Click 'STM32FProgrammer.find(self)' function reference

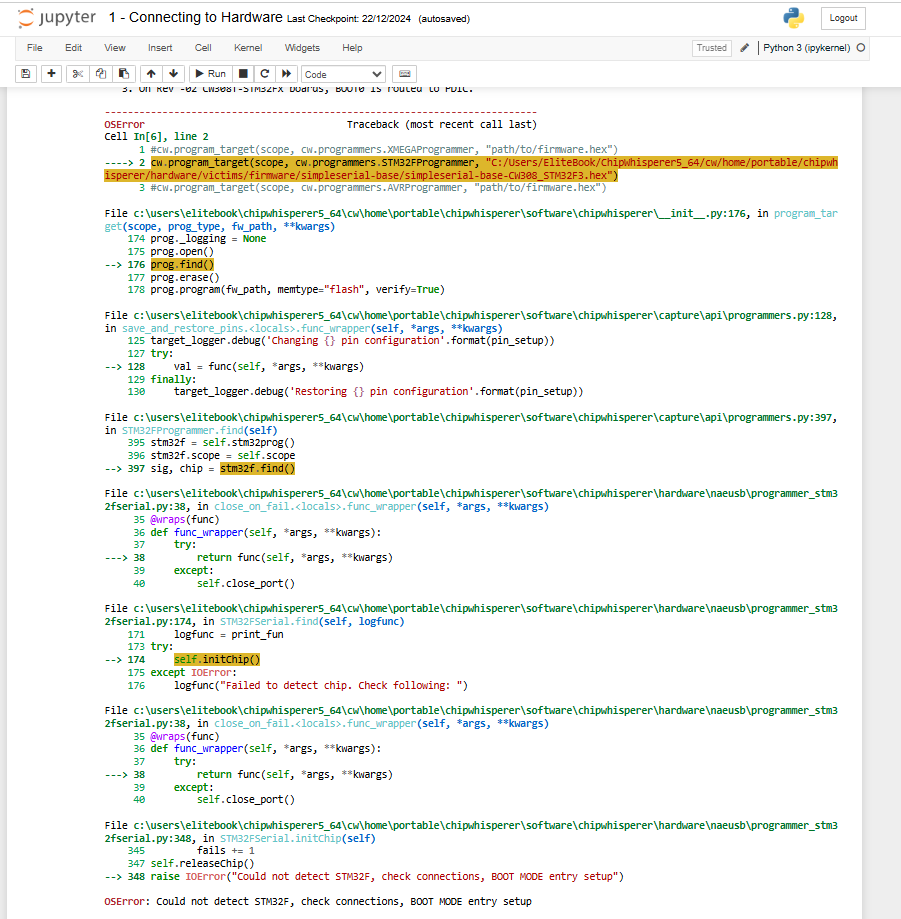[199, 430]
